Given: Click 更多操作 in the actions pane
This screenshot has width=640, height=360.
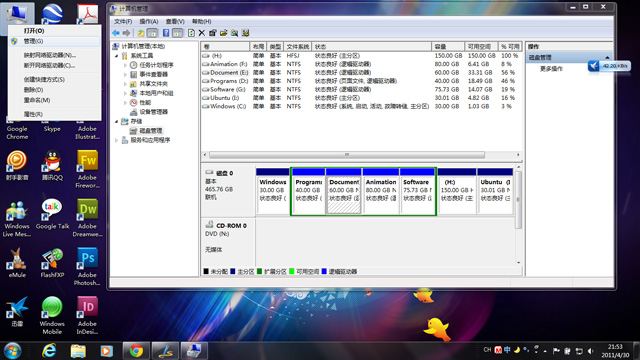Looking at the screenshot, I should click(551, 69).
